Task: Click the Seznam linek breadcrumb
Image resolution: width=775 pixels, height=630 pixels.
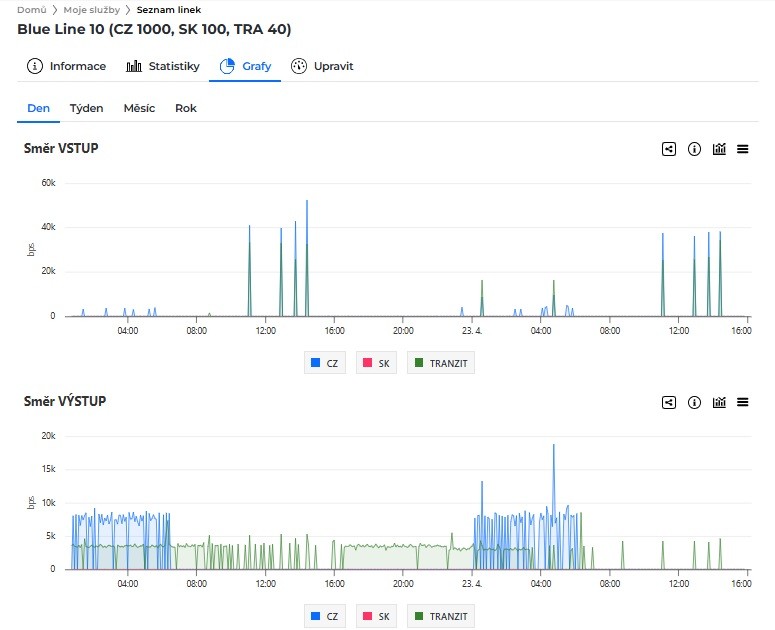Action: pos(169,10)
